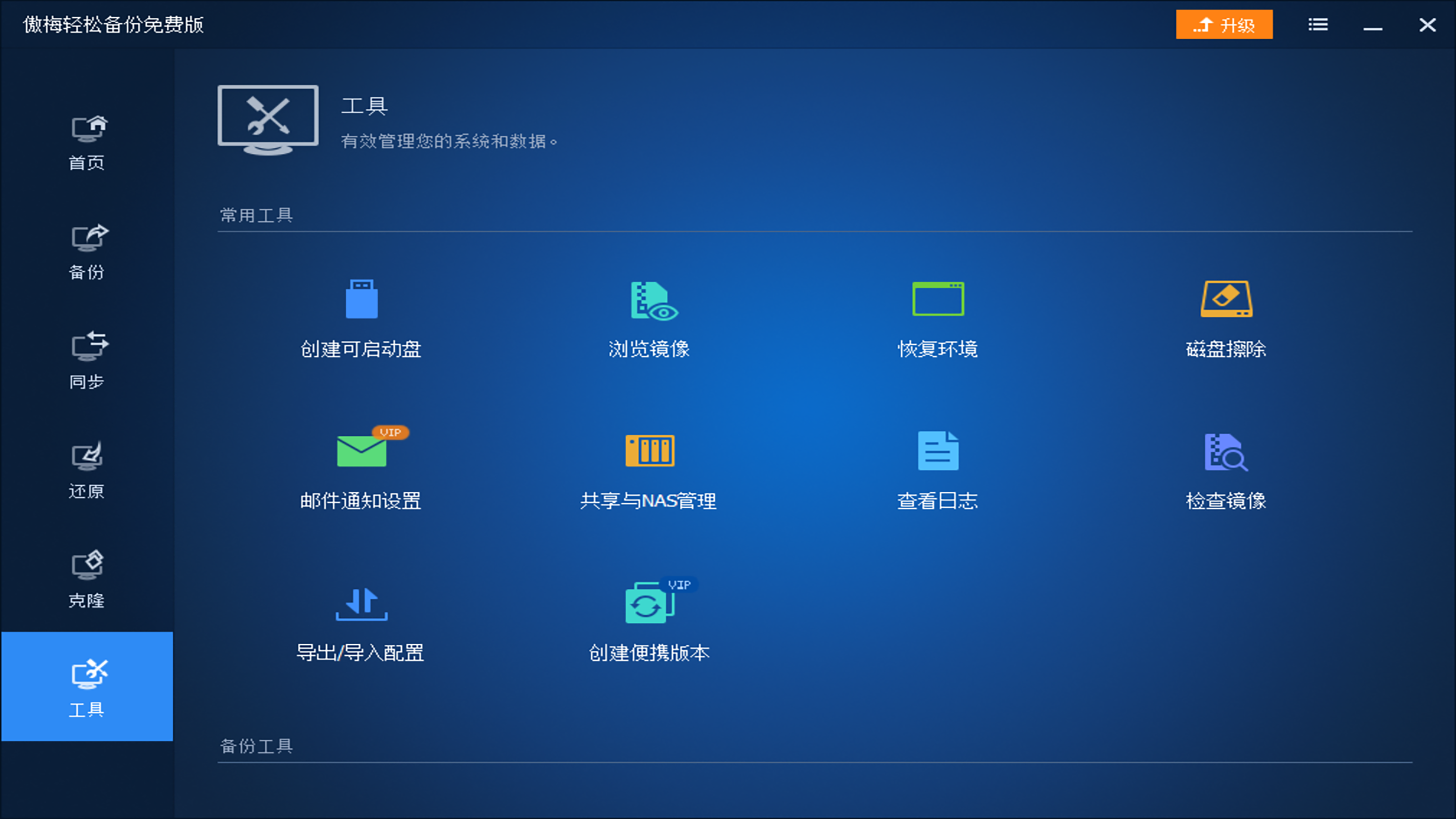Open the hamburger menu at top right
This screenshot has width=1456, height=819.
pos(1318,24)
